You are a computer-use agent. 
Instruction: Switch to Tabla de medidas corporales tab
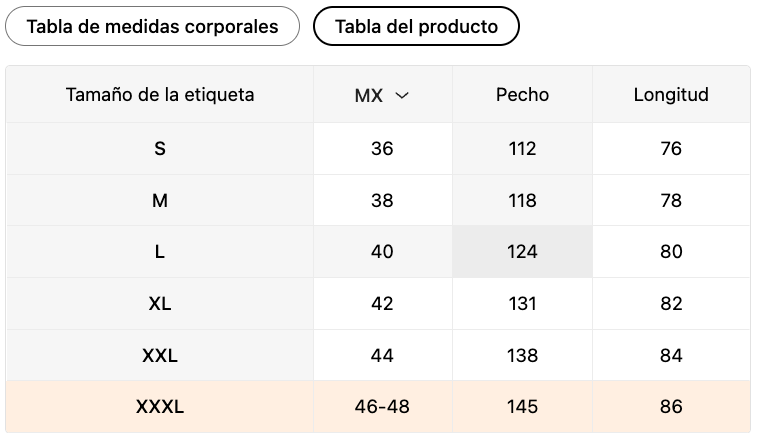click(x=152, y=27)
